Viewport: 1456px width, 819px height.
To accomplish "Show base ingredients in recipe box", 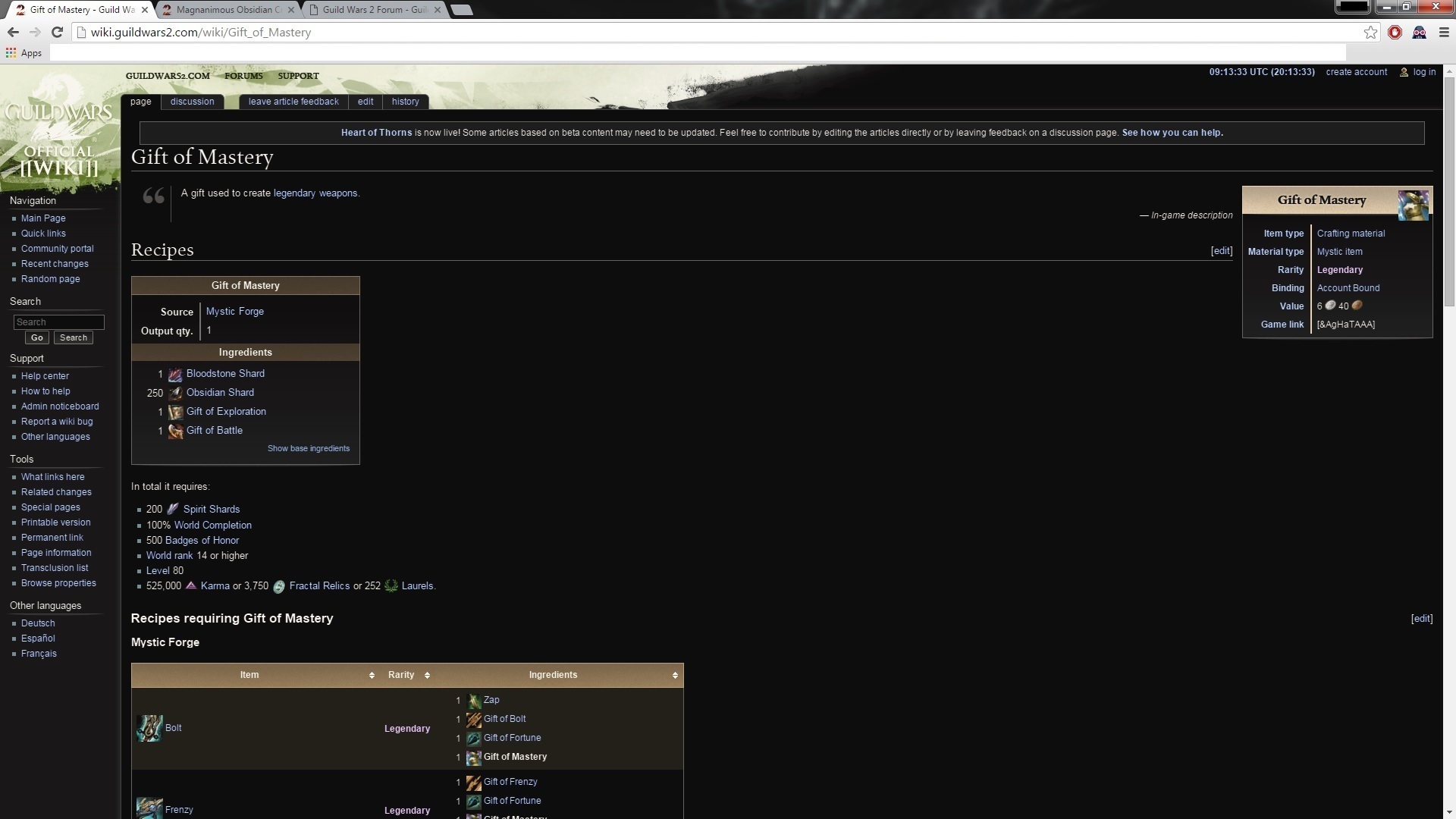I will click(x=309, y=448).
